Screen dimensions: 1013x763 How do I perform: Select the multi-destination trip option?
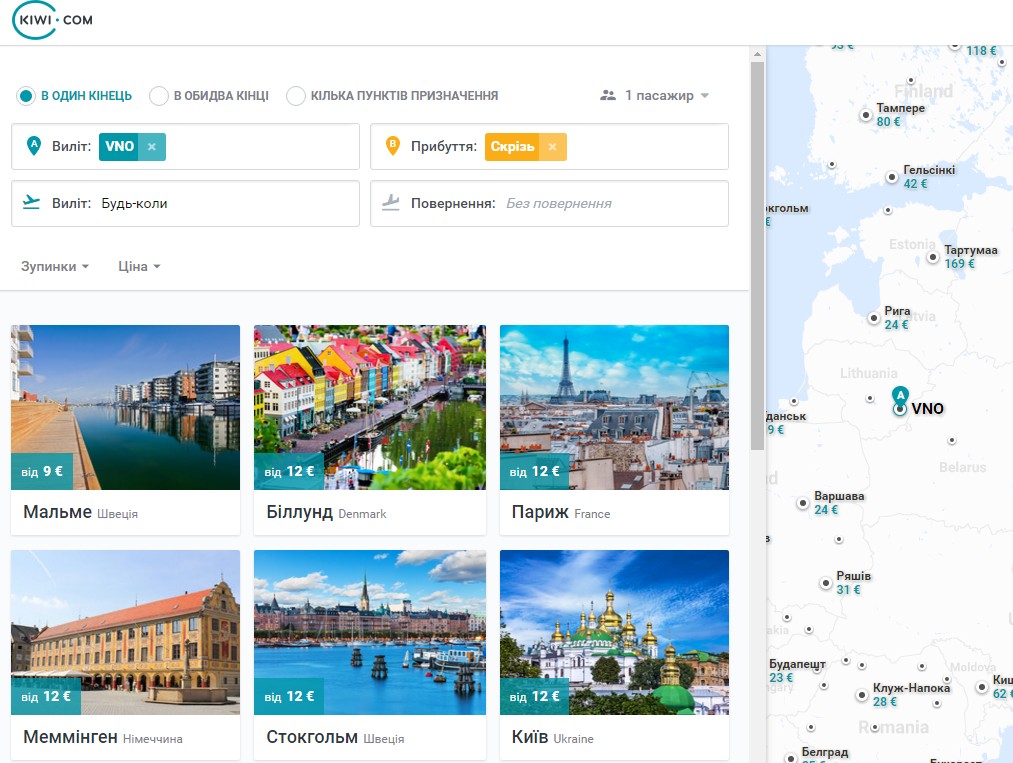pyautogui.click(x=393, y=96)
